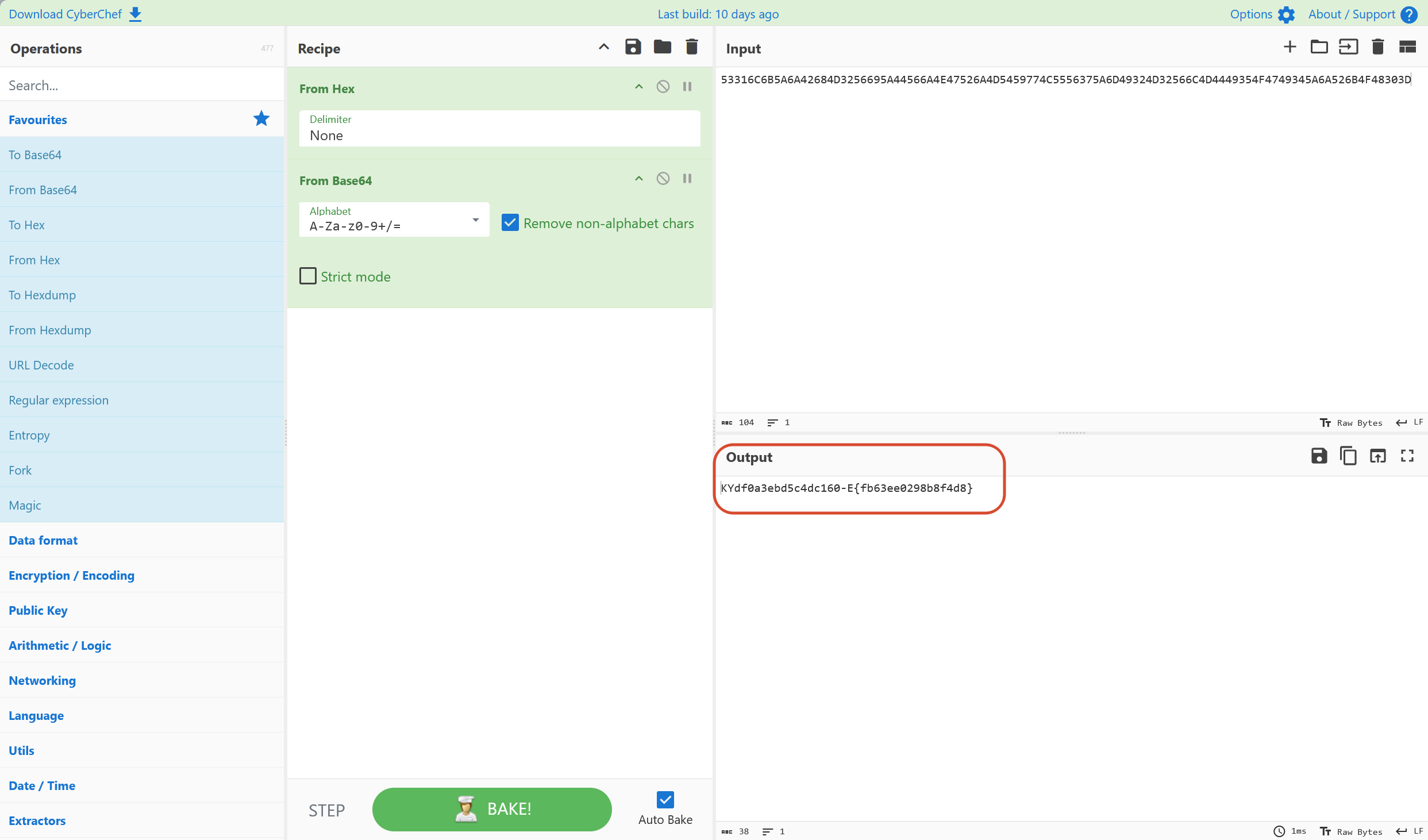Open folder as input icon
1428x840 pixels.
[x=1319, y=47]
